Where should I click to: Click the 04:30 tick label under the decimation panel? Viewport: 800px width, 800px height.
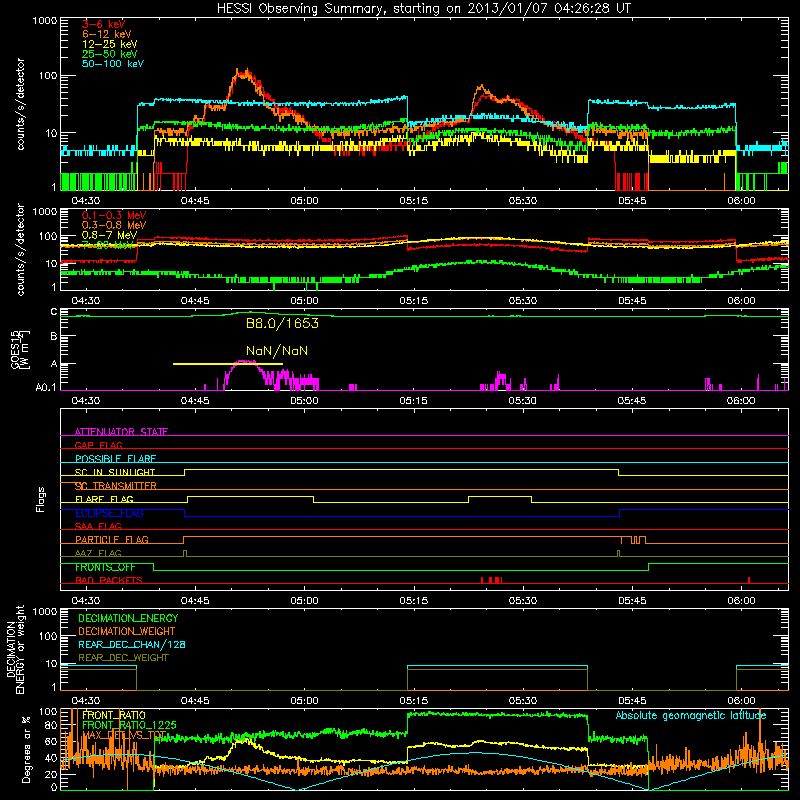coord(86,701)
